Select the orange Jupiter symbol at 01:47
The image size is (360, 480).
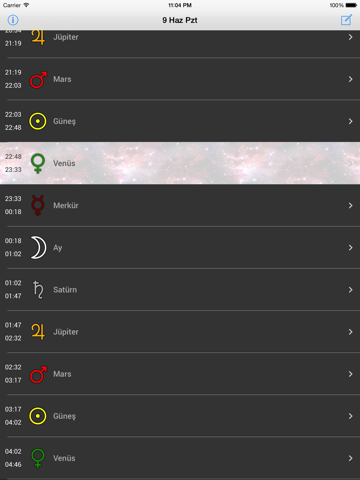point(38,332)
